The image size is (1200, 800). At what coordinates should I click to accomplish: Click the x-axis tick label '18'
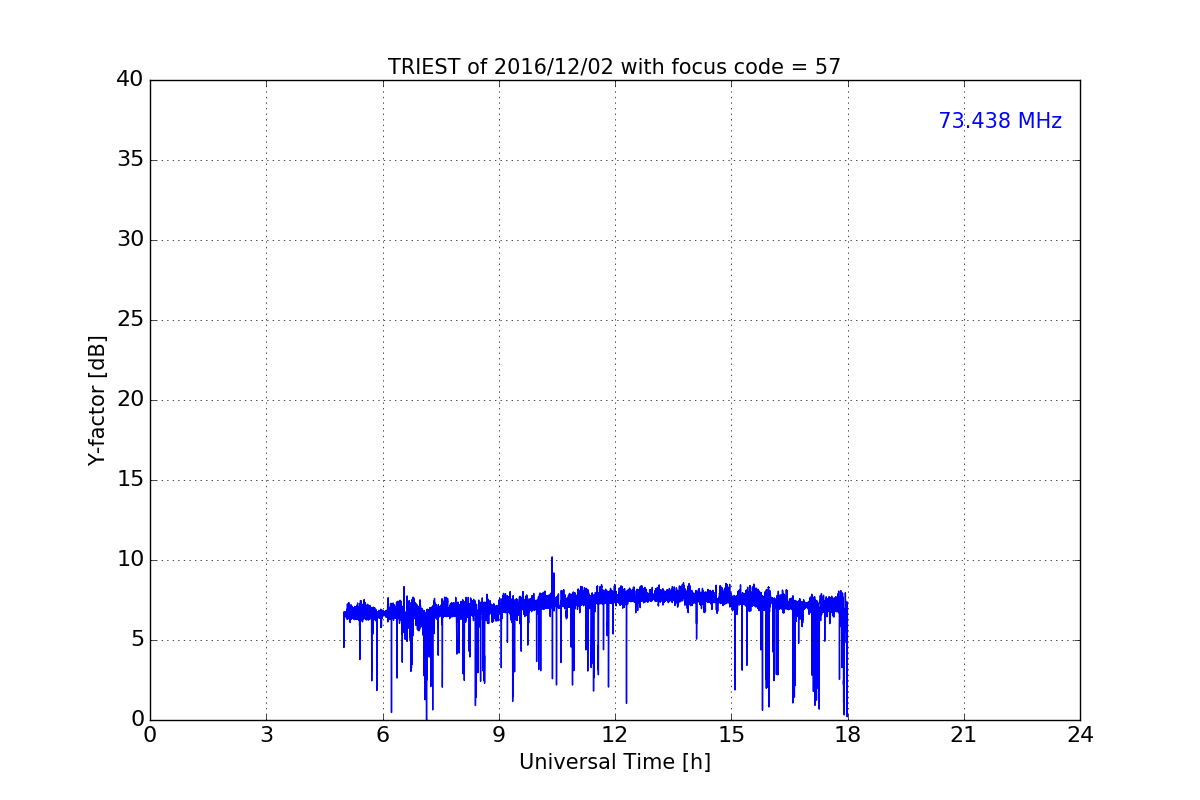[848, 735]
